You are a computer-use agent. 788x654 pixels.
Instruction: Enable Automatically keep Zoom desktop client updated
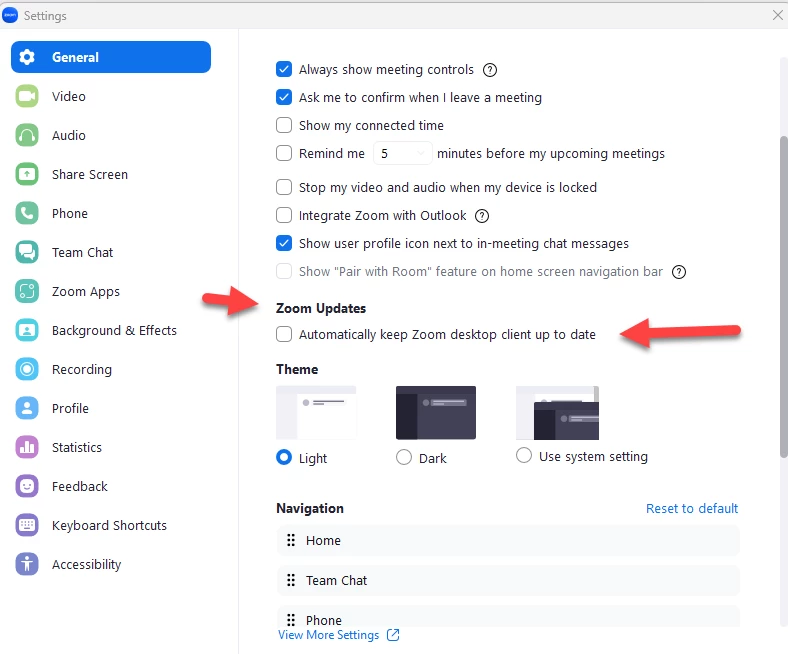point(284,334)
